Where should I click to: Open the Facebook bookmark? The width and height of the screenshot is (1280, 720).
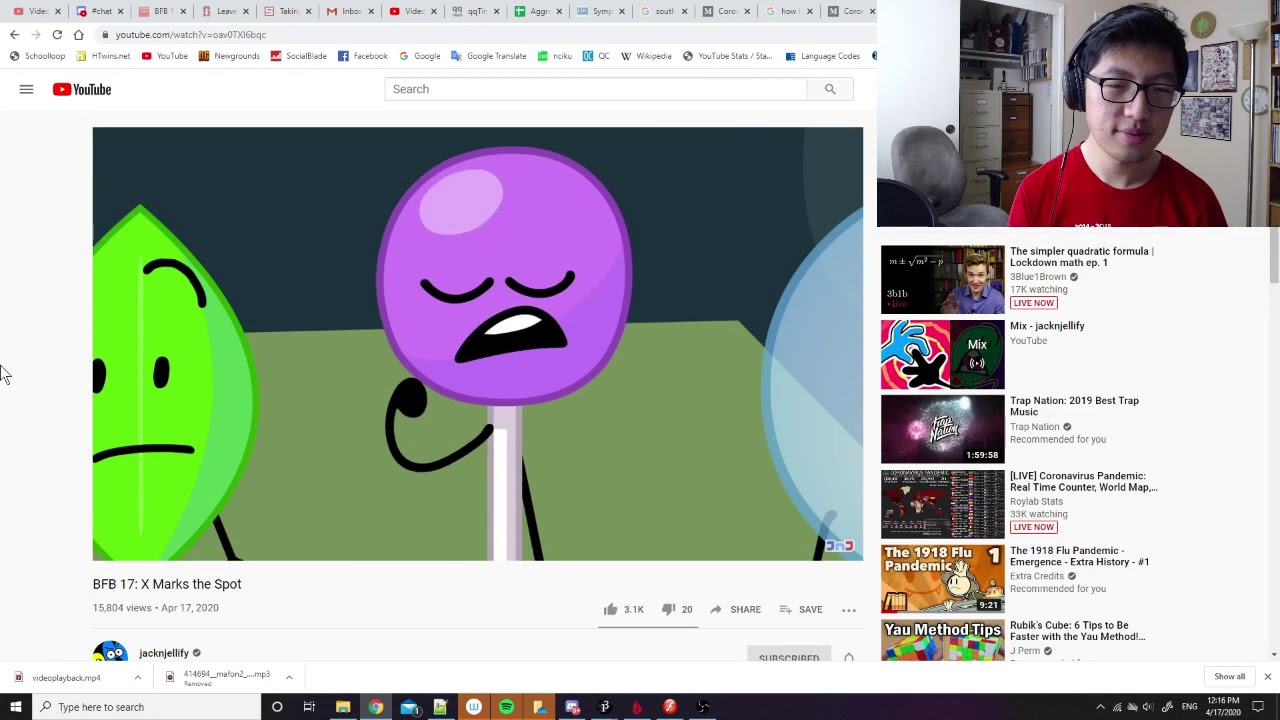pos(363,56)
